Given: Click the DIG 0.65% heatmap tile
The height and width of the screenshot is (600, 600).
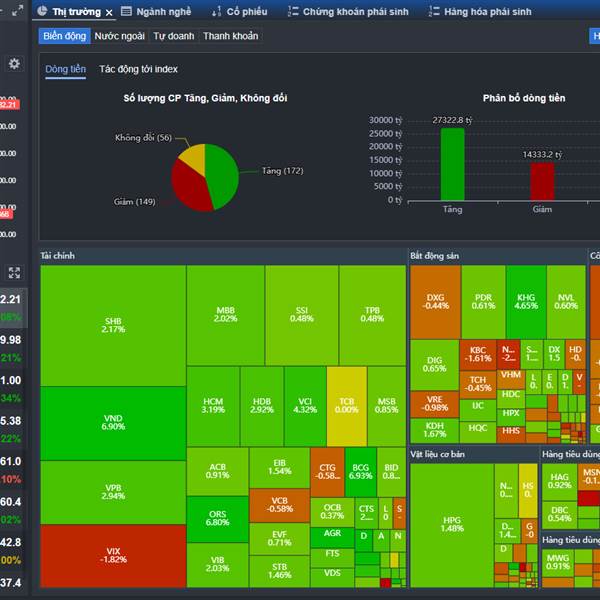Looking at the screenshot, I should tap(435, 365).
